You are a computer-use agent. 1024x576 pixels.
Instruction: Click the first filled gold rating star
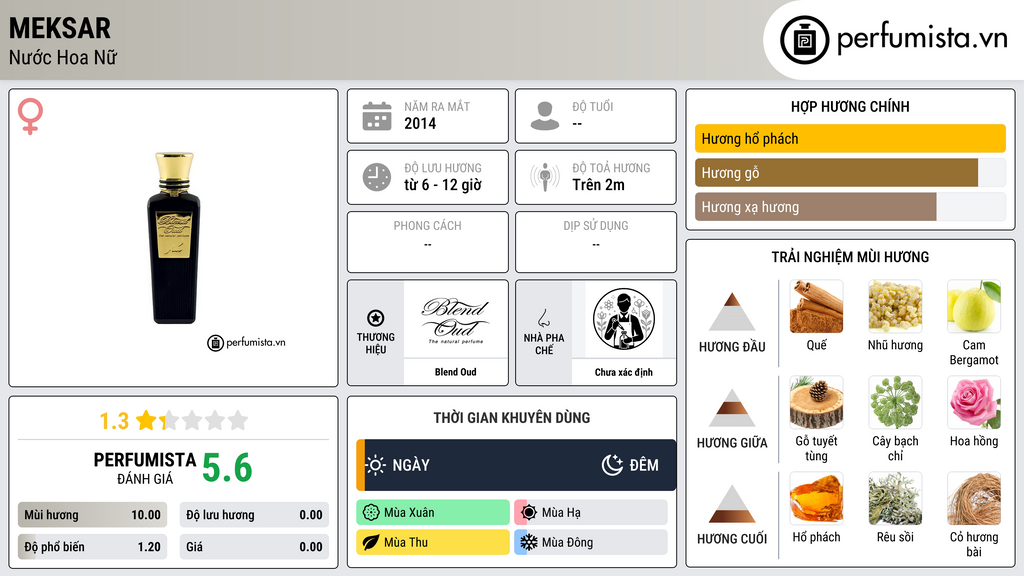pyautogui.click(x=146, y=420)
